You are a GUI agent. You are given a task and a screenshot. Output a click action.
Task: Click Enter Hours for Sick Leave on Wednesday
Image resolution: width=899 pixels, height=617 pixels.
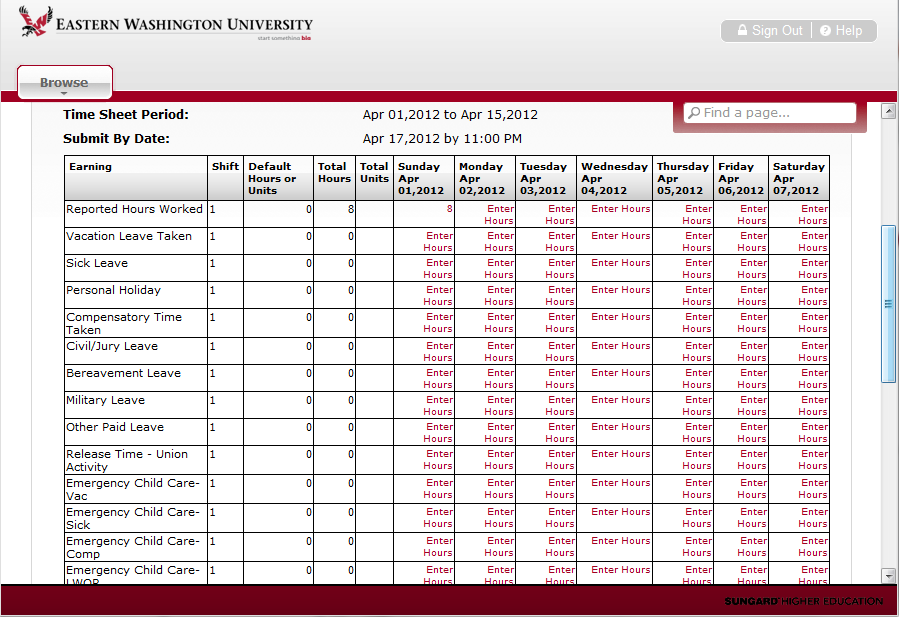[x=620, y=263]
